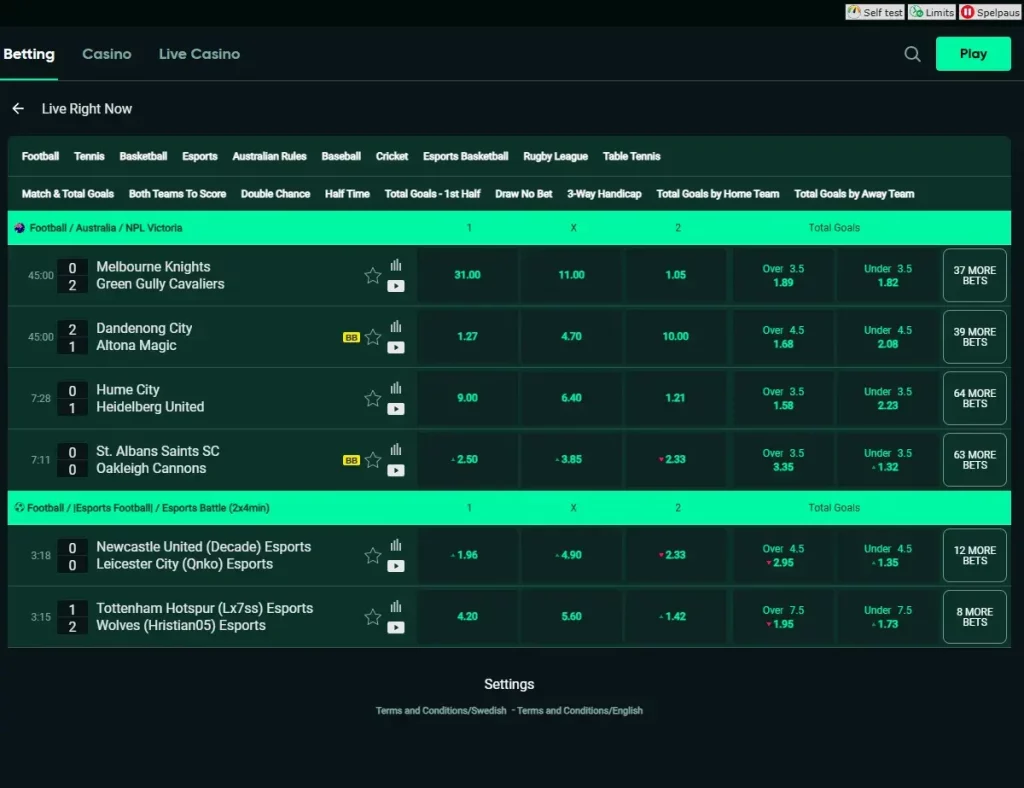Watch live stream of Tottenham Hotspur Esports match
Screen dimensions: 1024x788
(396, 627)
